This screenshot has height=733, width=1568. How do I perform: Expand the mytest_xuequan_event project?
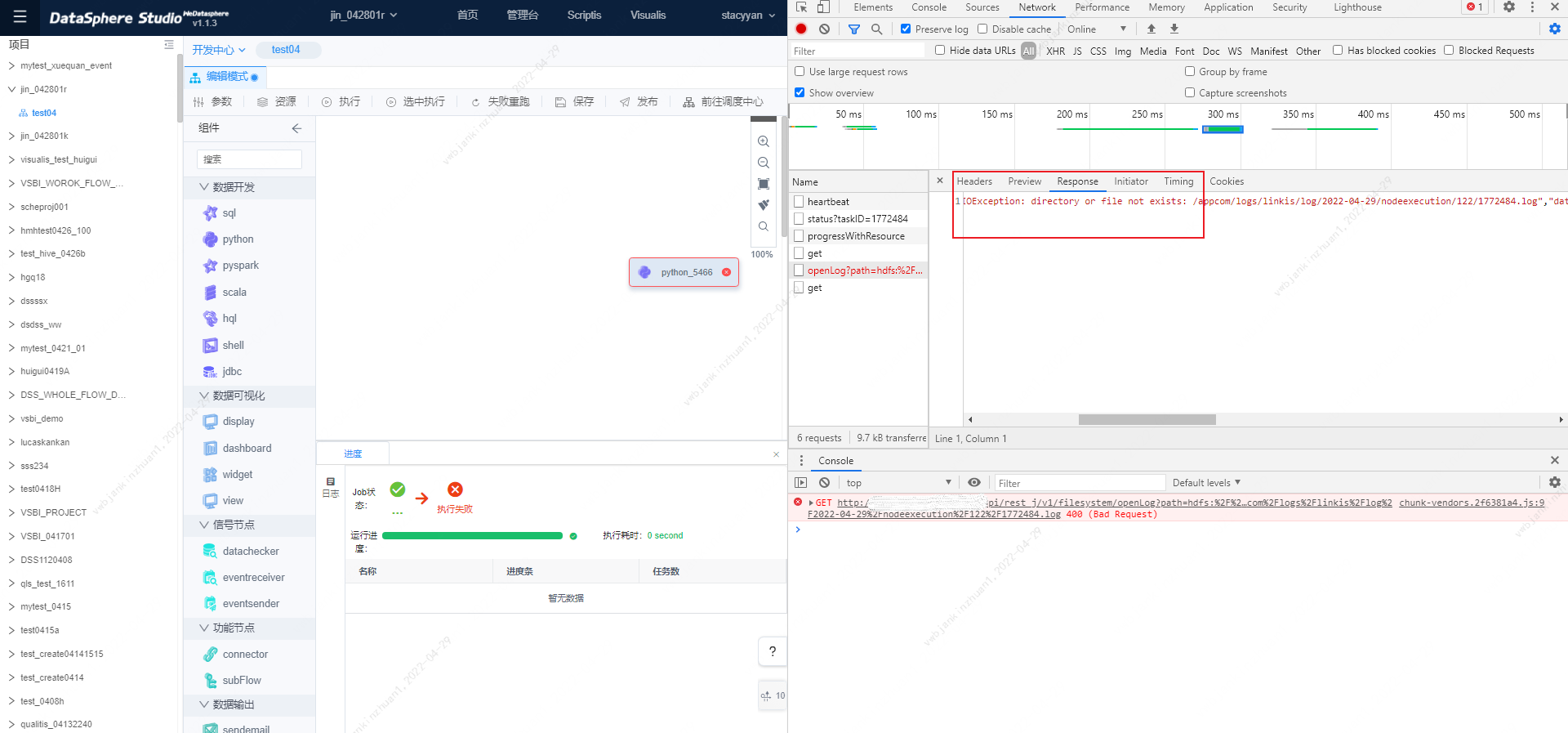pos(11,65)
